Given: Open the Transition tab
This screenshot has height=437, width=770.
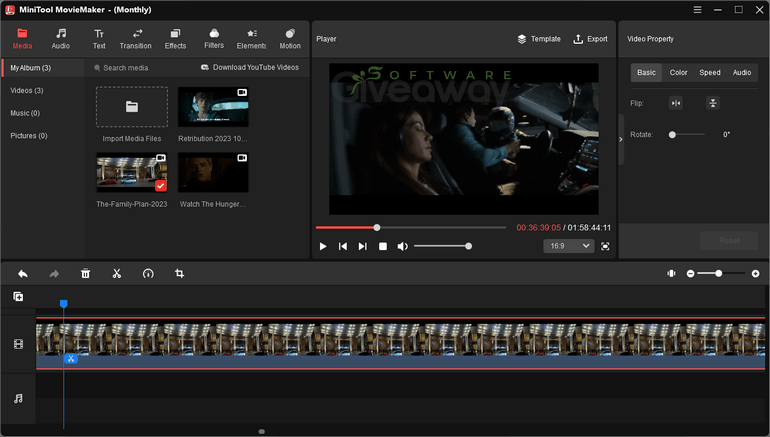Looking at the screenshot, I should 136,39.
